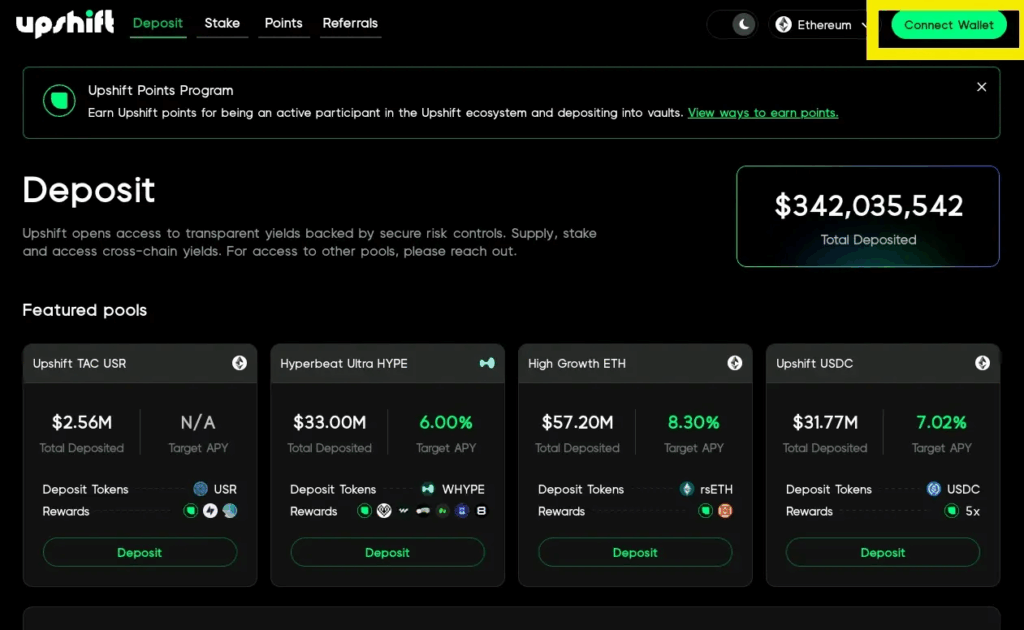Click the USDC deposit token icon
1024x630 pixels.
click(934, 489)
